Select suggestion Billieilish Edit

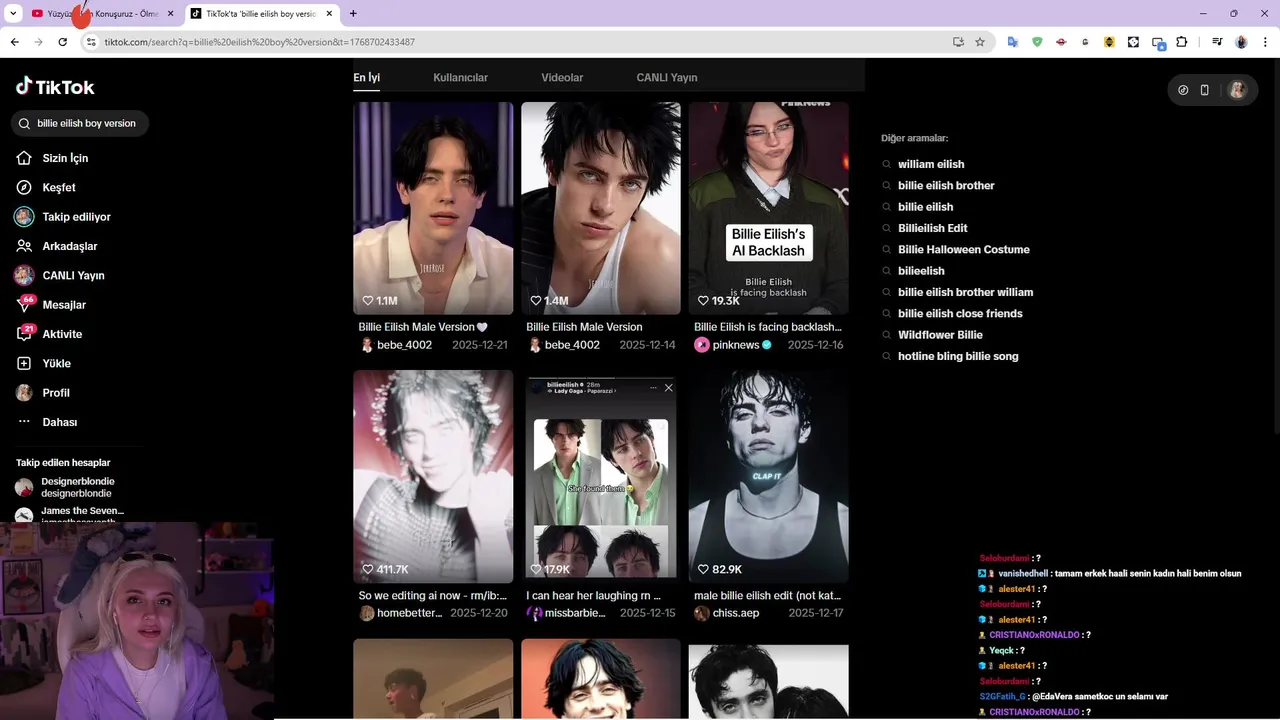click(x=932, y=228)
